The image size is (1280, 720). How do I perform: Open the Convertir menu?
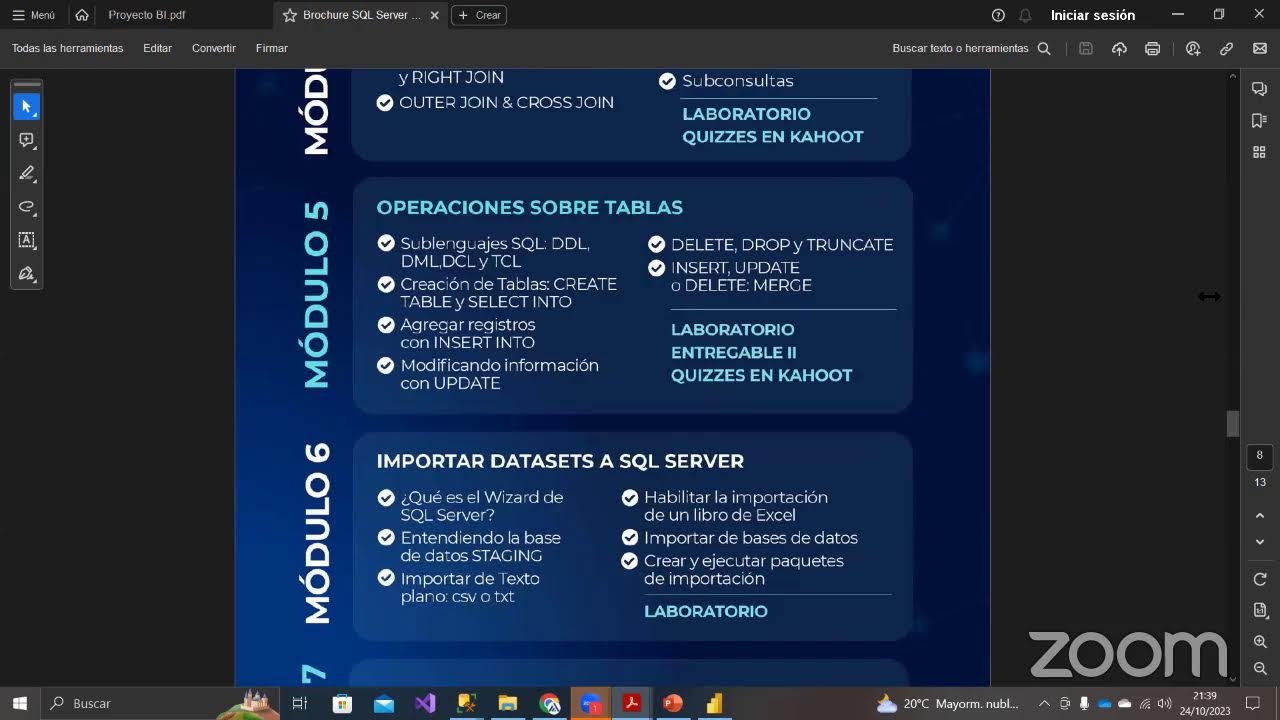click(x=214, y=48)
